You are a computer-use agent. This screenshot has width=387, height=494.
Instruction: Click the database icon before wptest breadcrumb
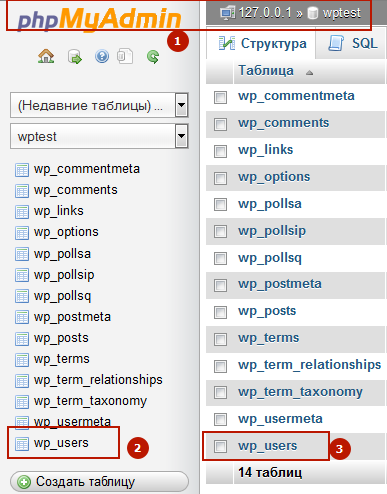click(312, 13)
